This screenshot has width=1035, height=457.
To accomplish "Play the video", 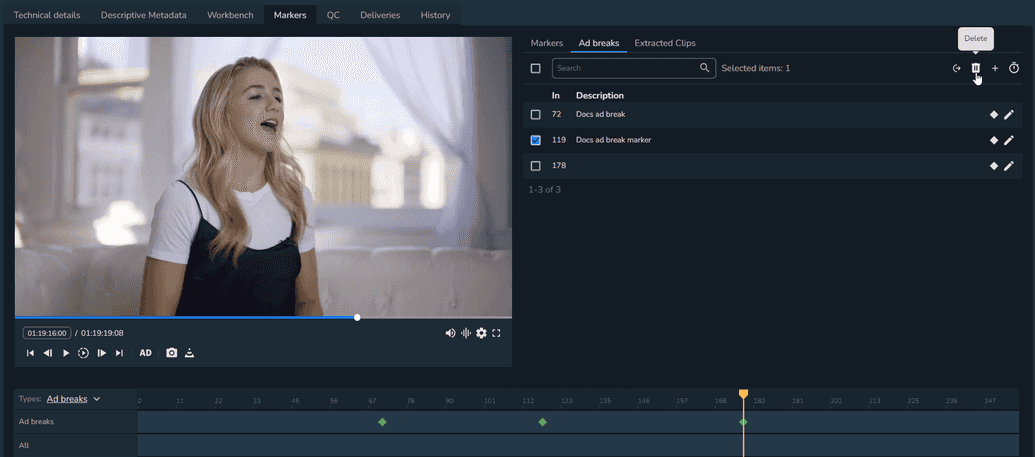I will pos(65,353).
